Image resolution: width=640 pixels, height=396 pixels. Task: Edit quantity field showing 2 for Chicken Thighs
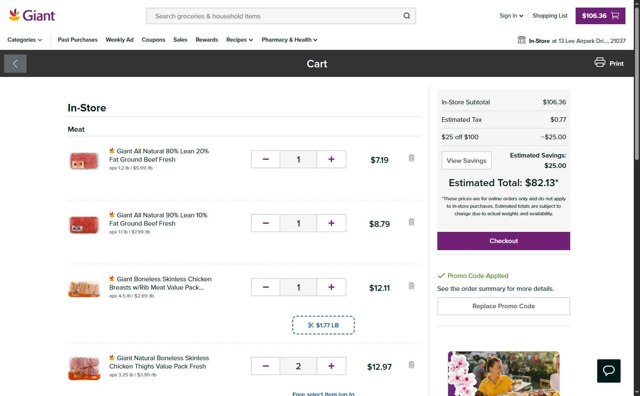coord(298,366)
